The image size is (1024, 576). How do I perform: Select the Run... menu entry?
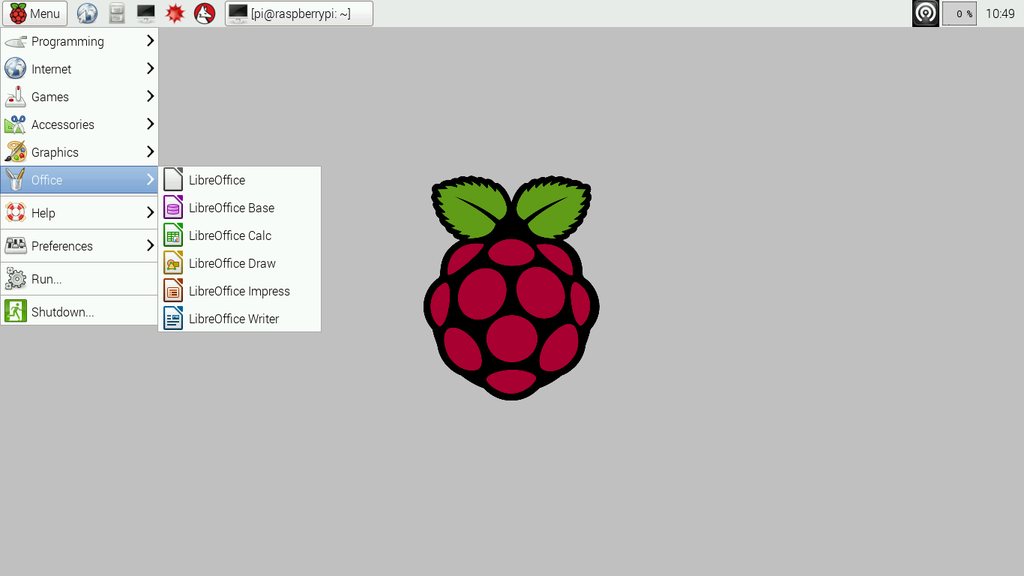(x=46, y=279)
